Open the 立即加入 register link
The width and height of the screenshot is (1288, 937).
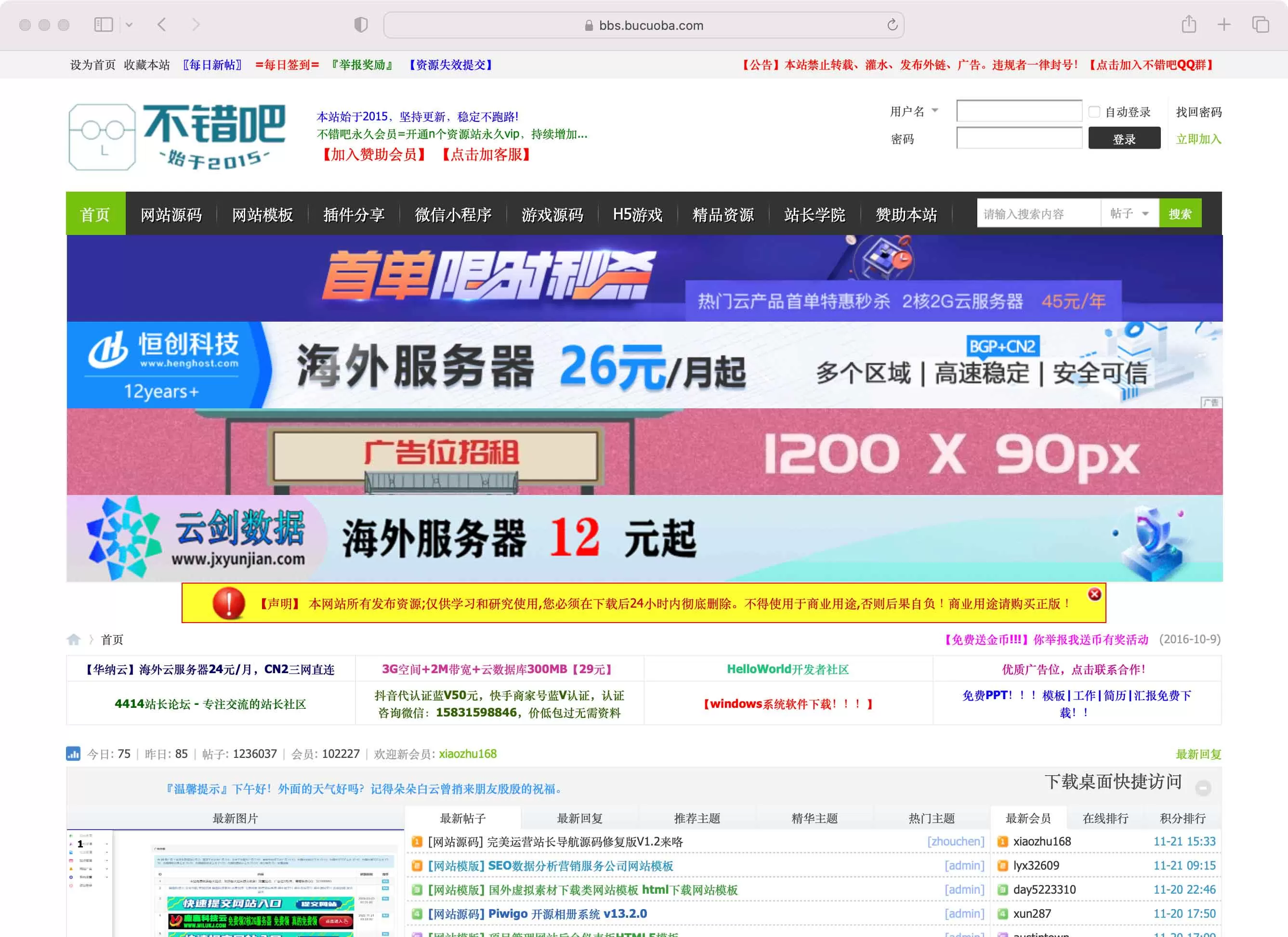(x=1198, y=139)
